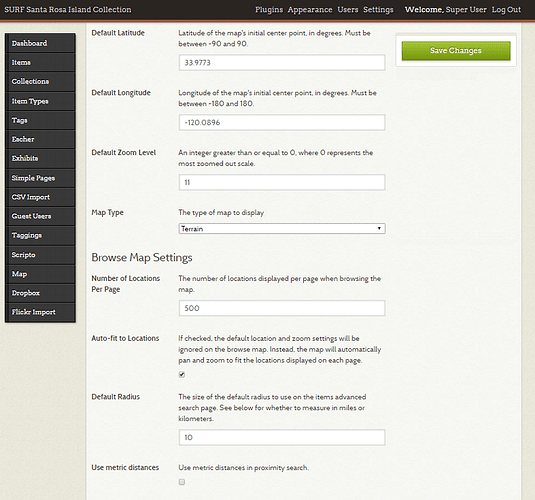Open Appearance in the top navigation

click(x=310, y=10)
